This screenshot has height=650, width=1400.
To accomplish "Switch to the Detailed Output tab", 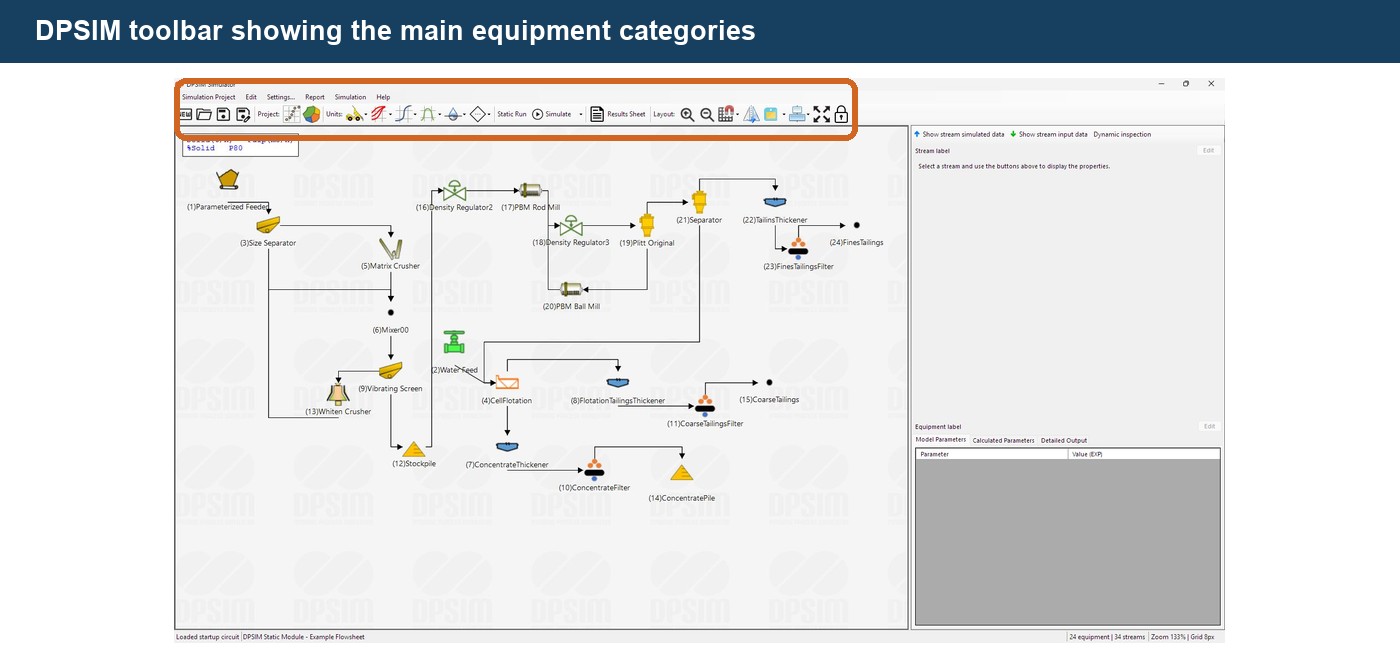I will point(1064,440).
